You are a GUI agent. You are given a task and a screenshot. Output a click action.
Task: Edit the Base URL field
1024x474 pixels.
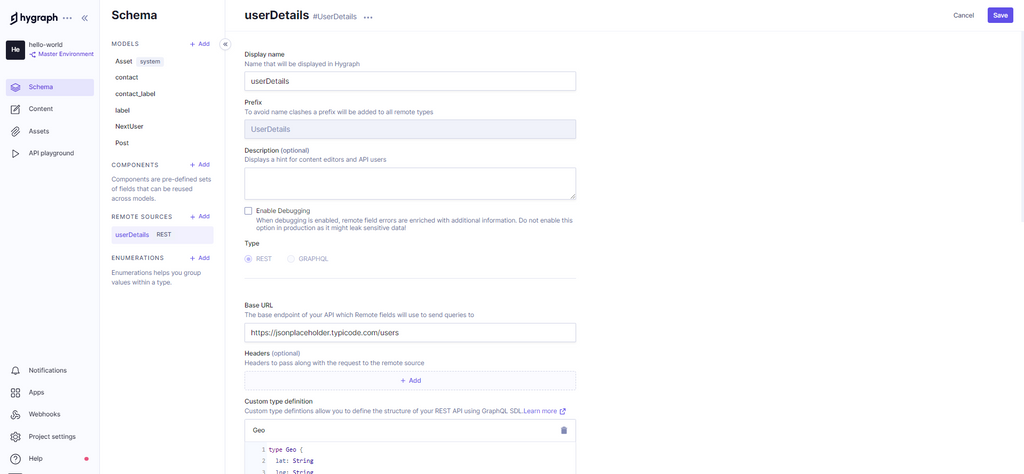click(410, 332)
